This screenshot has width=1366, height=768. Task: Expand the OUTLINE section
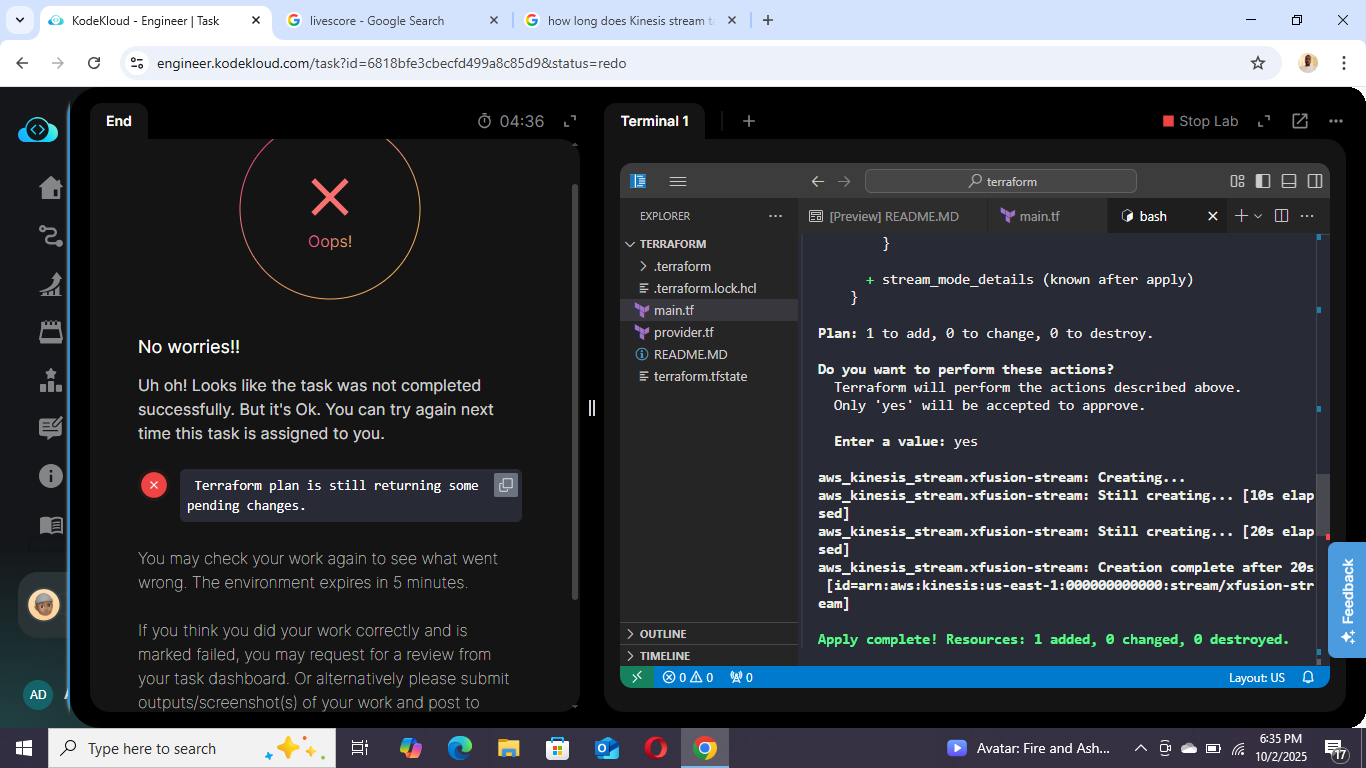(x=663, y=634)
